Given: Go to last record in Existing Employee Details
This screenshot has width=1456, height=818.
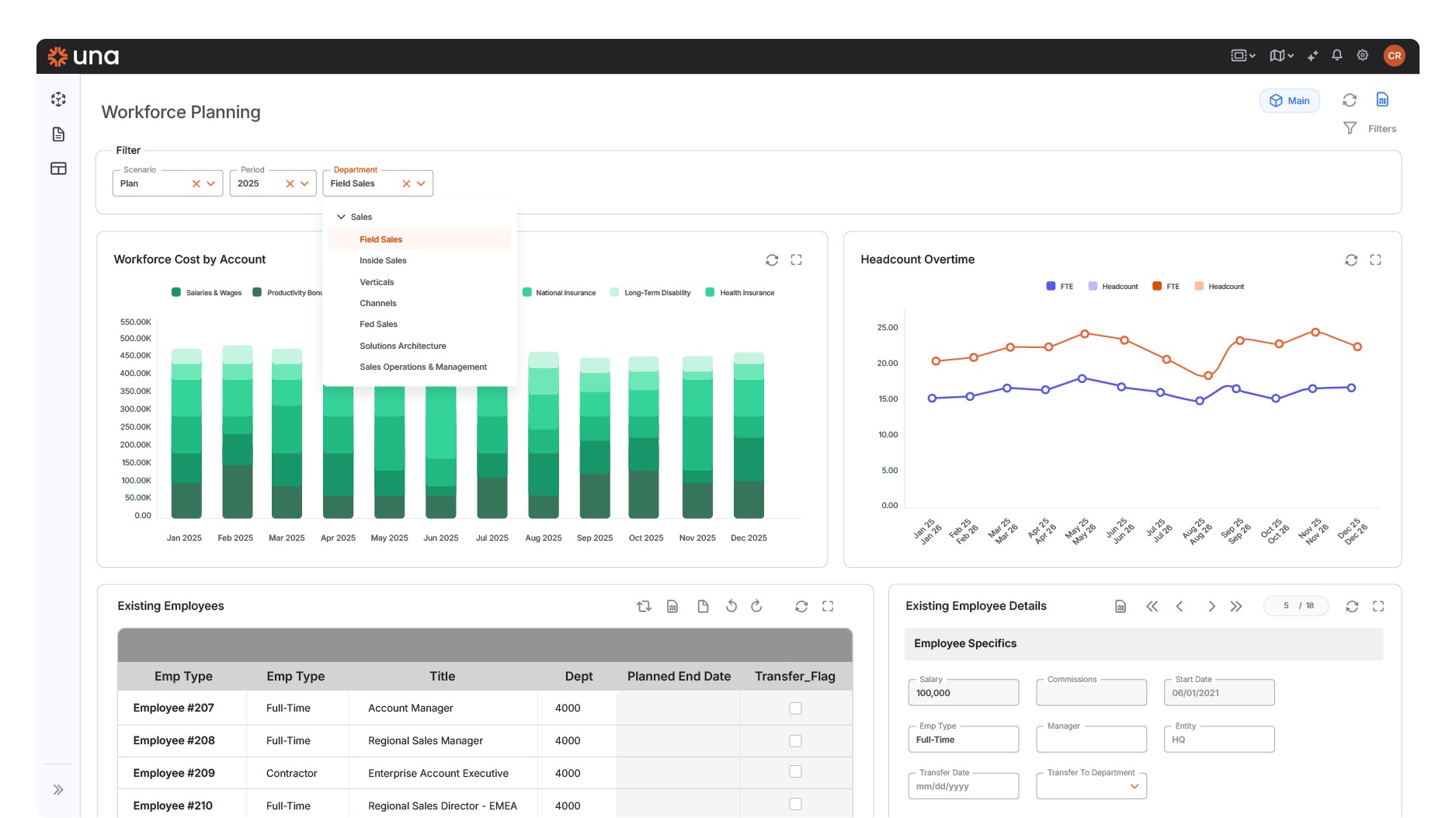Looking at the screenshot, I should [1236, 606].
